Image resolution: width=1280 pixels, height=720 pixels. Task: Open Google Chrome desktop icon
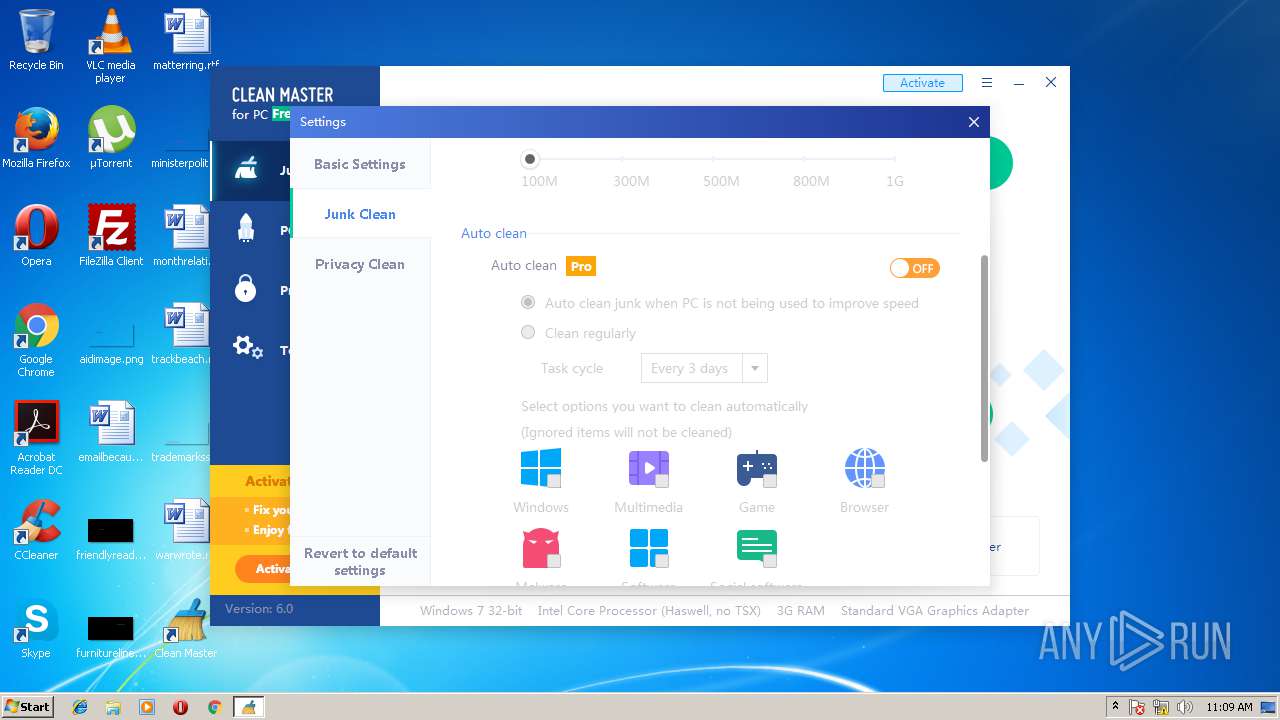tap(36, 340)
